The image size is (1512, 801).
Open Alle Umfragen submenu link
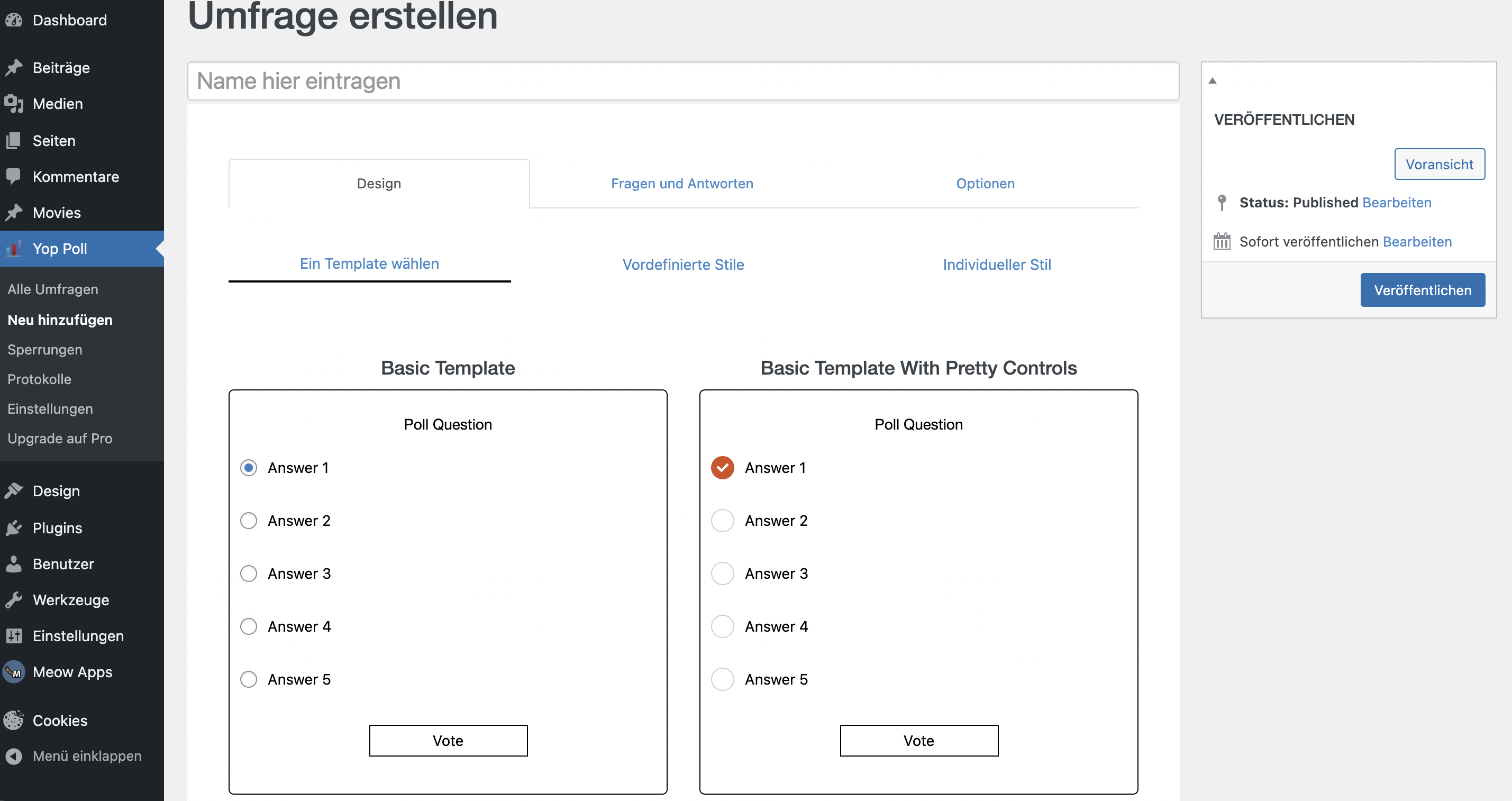tap(53, 289)
